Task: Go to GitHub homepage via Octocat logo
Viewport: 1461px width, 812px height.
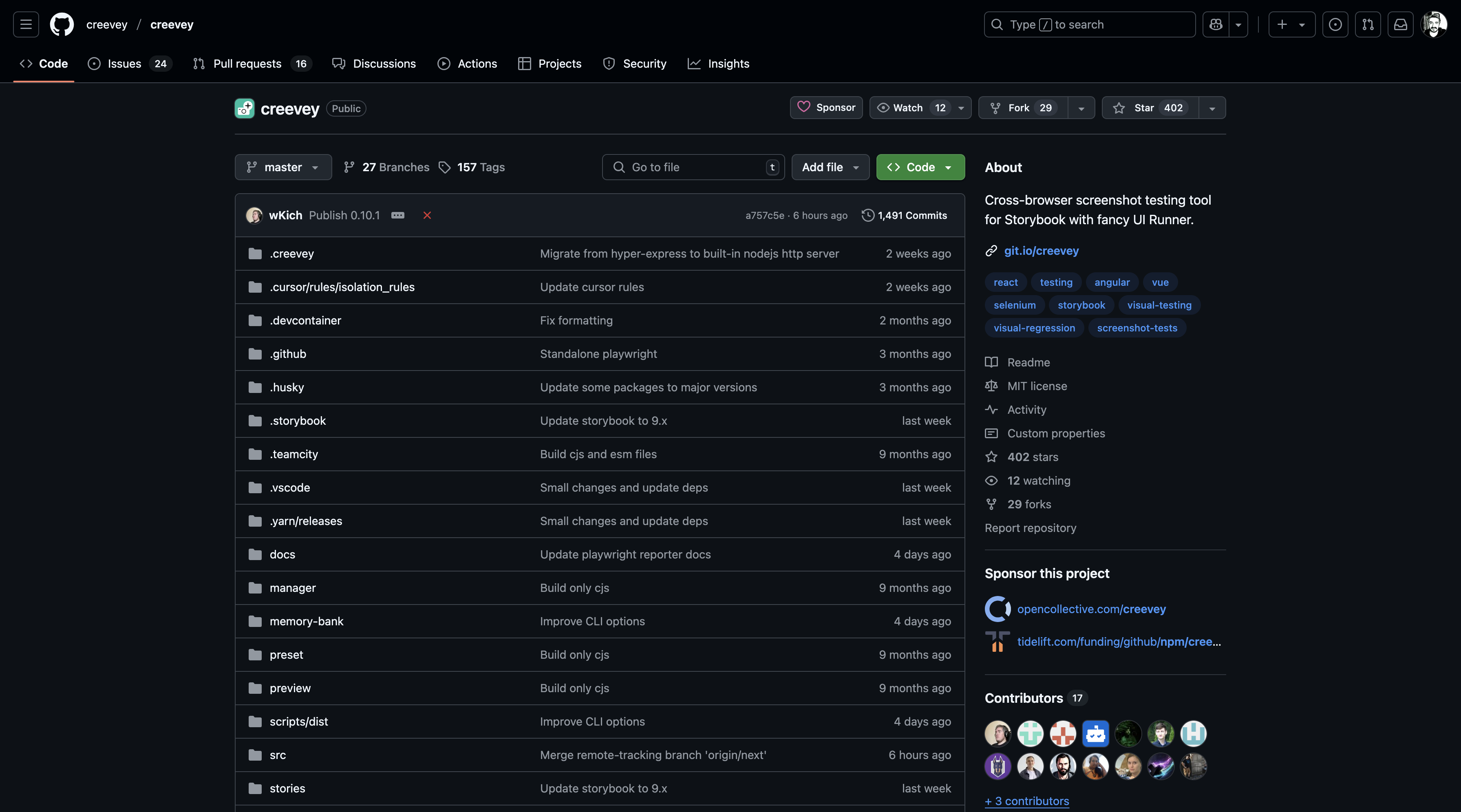Action: coord(62,24)
